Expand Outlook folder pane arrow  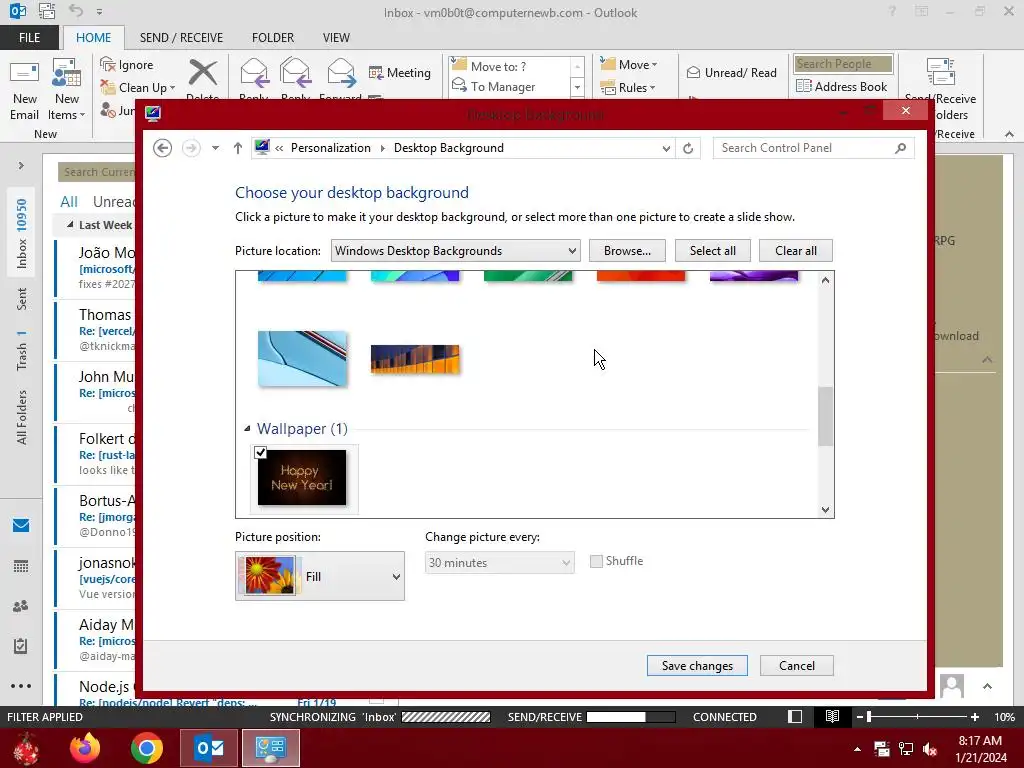[21, 166]
